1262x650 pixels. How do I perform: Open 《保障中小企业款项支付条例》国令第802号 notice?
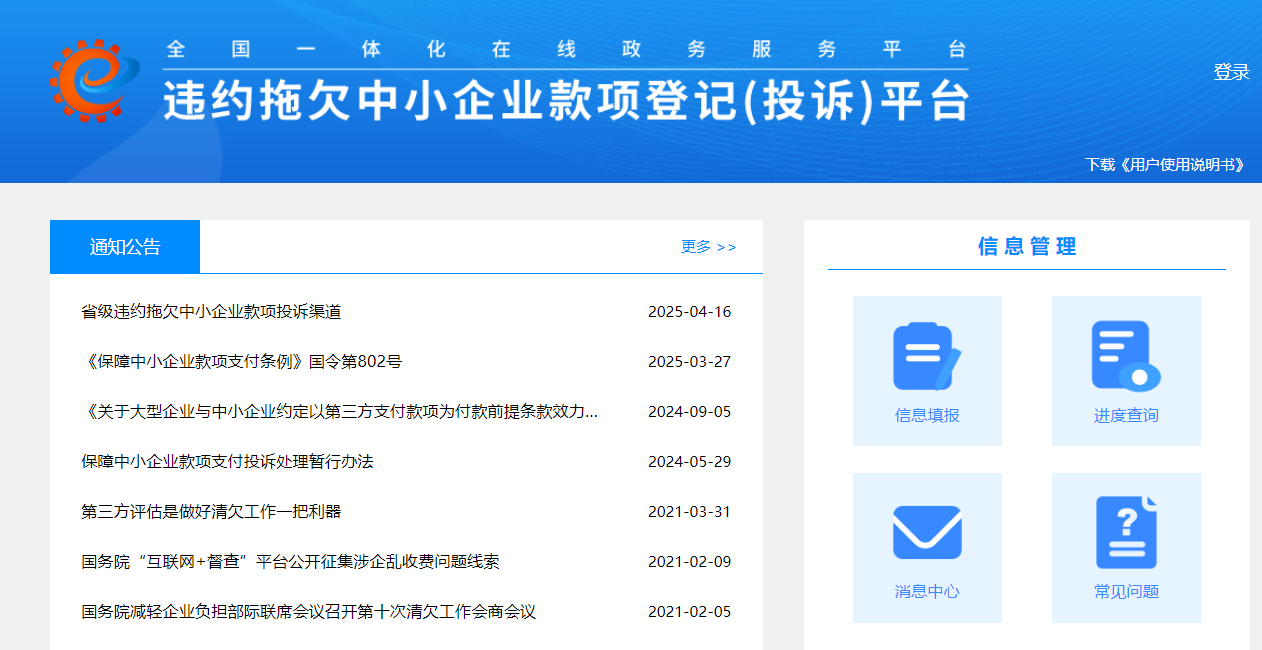241,362
